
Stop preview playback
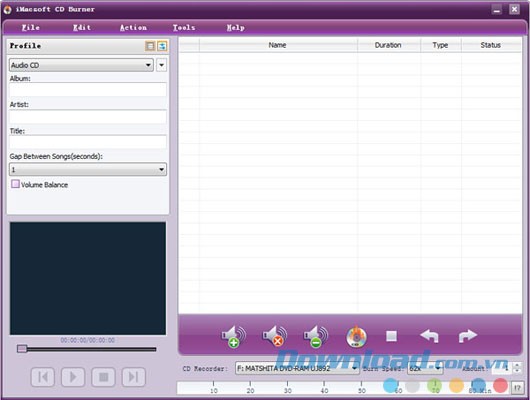click(103, 377)
